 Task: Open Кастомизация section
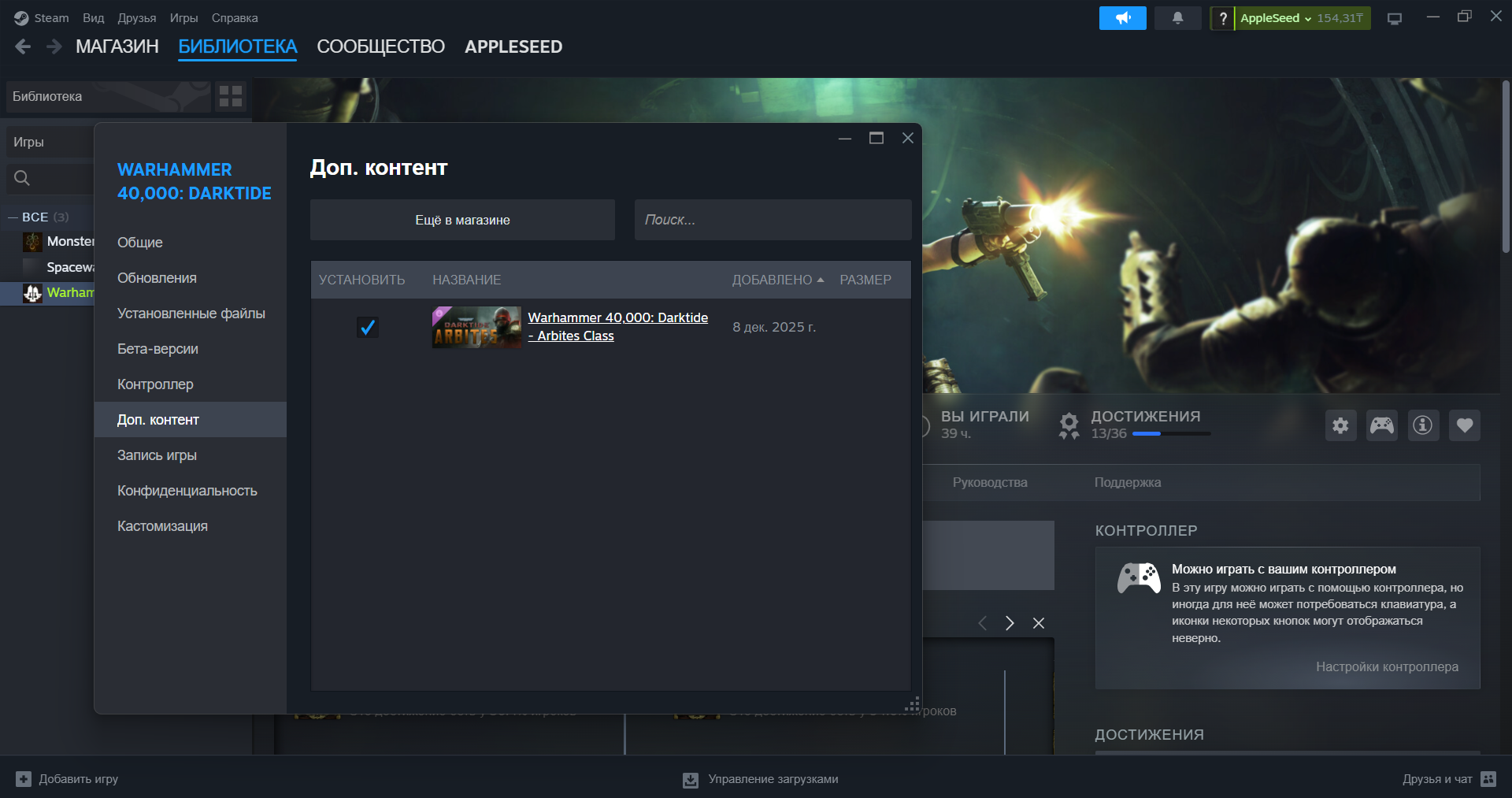coord(191,526)
